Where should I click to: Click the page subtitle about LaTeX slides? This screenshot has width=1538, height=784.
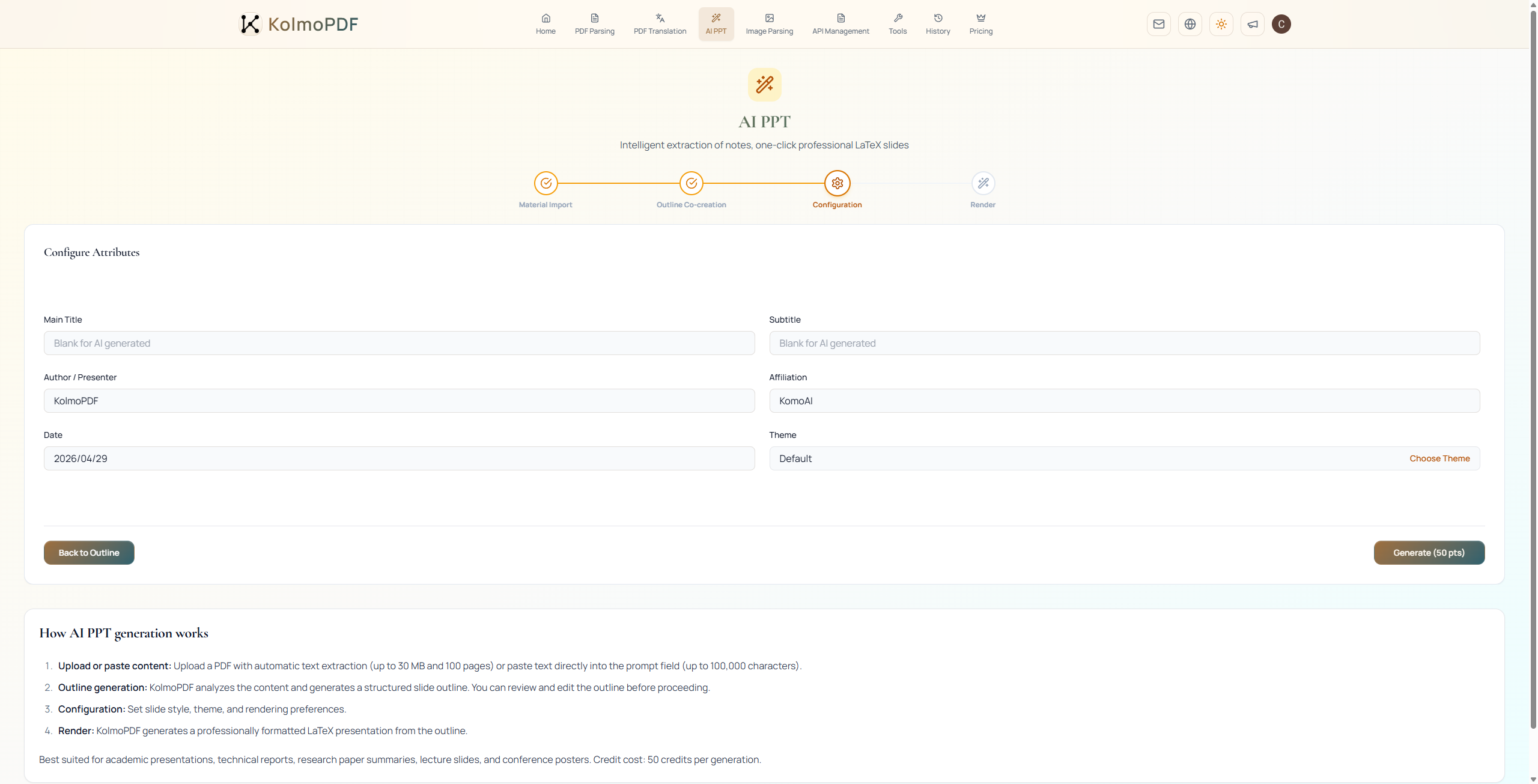click(x=764, y=145)
